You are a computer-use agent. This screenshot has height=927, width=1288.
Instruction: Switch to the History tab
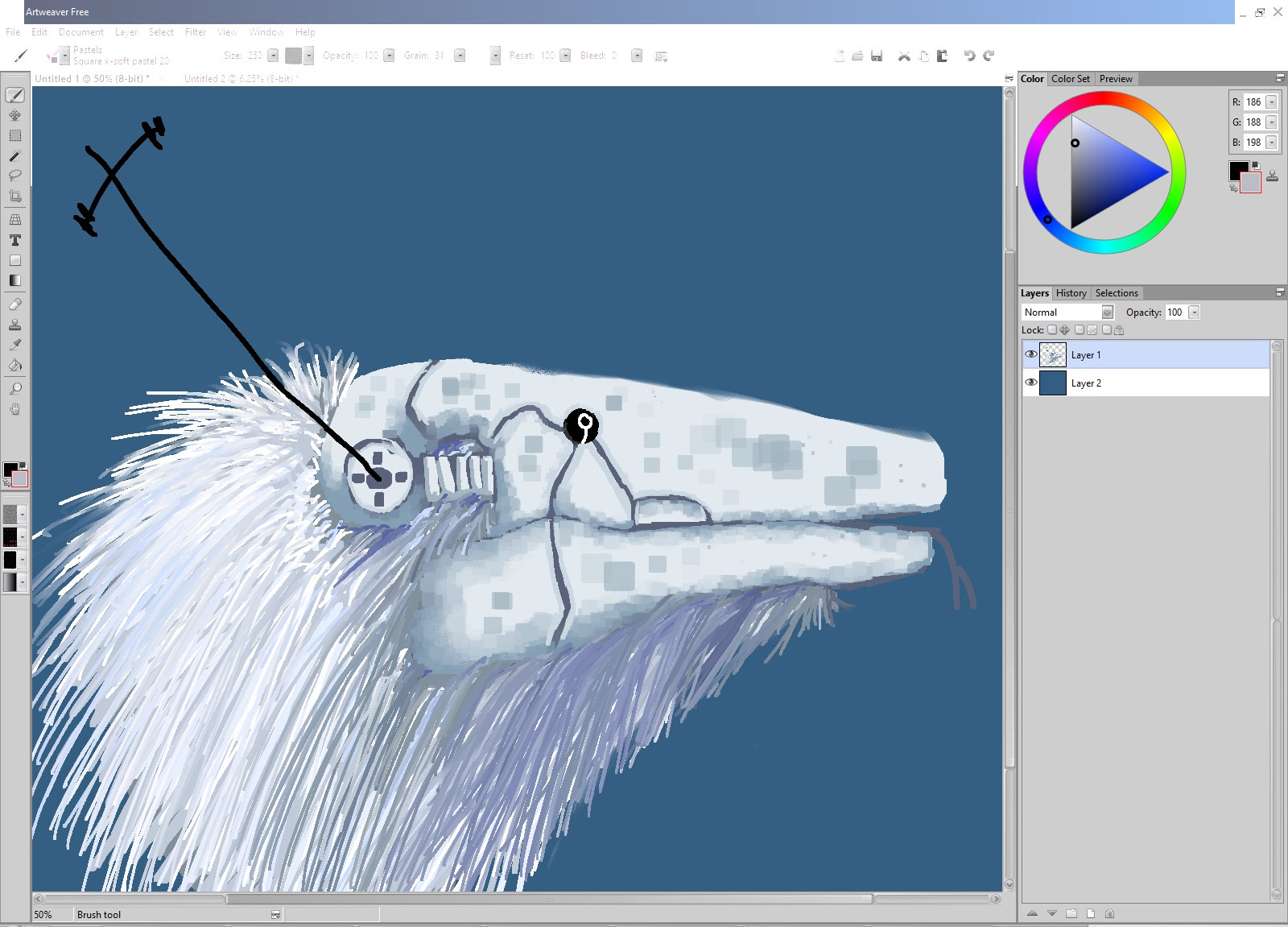tap(1071, 293)
